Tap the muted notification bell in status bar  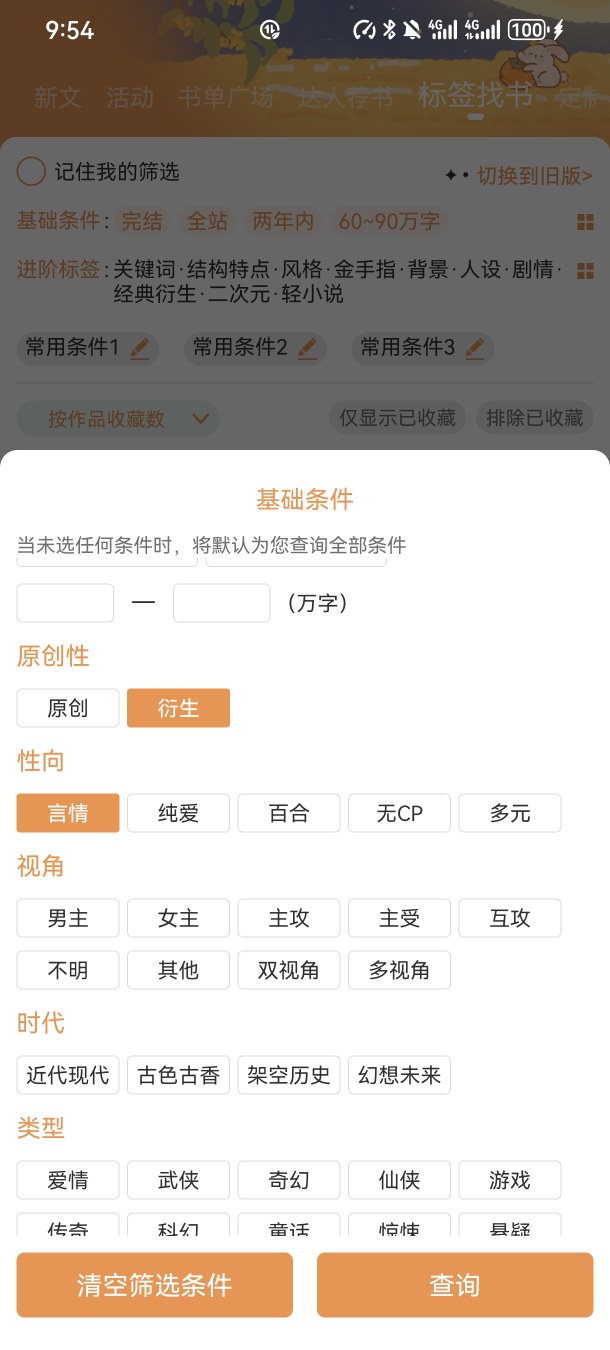click(x=411, y=30)
